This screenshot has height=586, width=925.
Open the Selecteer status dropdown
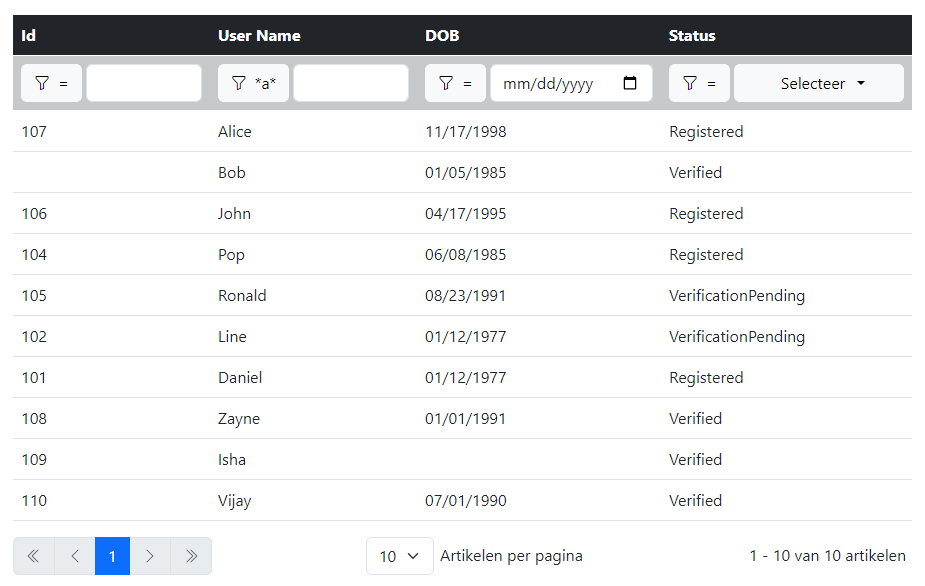coord(818,83)
